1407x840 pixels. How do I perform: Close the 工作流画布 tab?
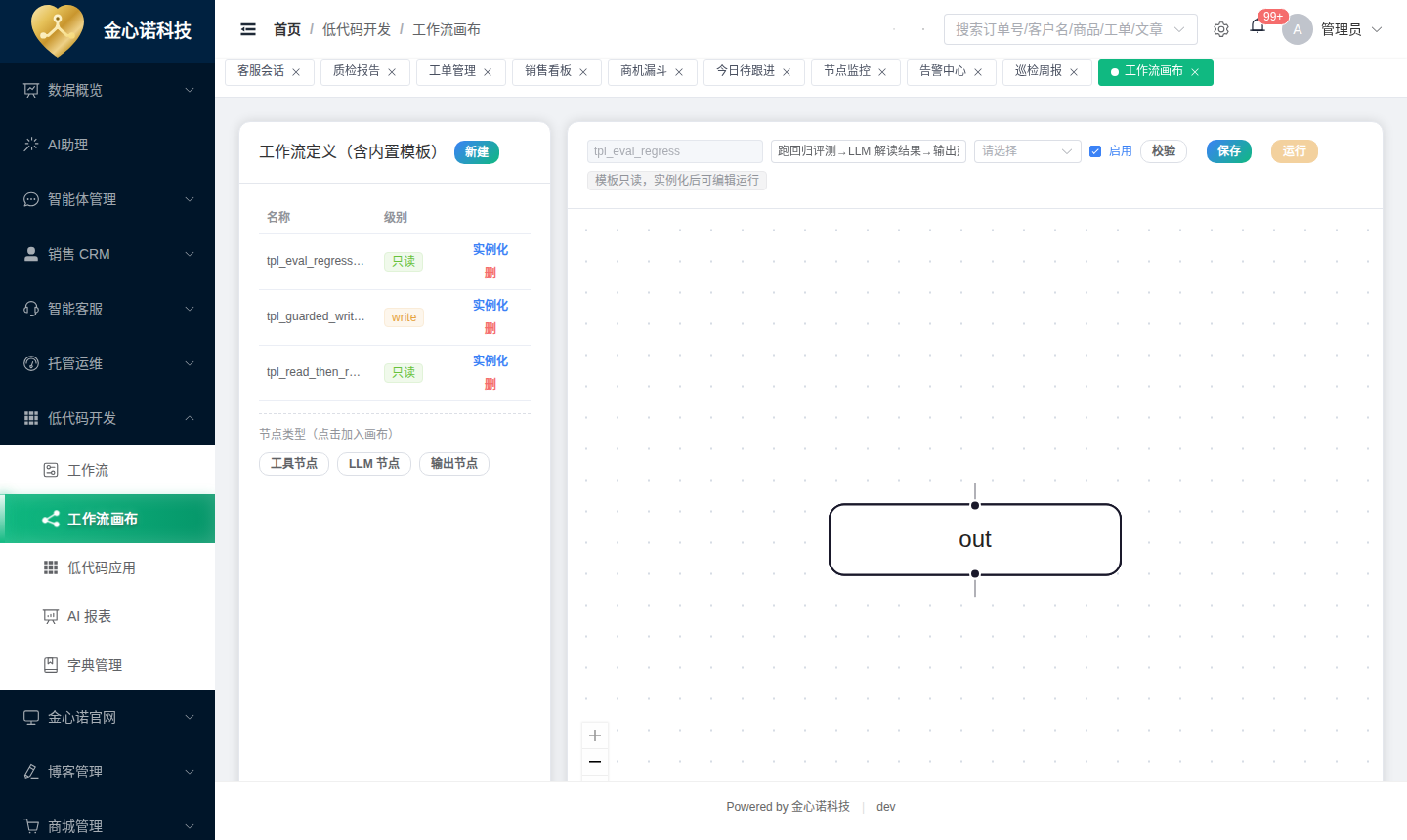(1195, 72)
